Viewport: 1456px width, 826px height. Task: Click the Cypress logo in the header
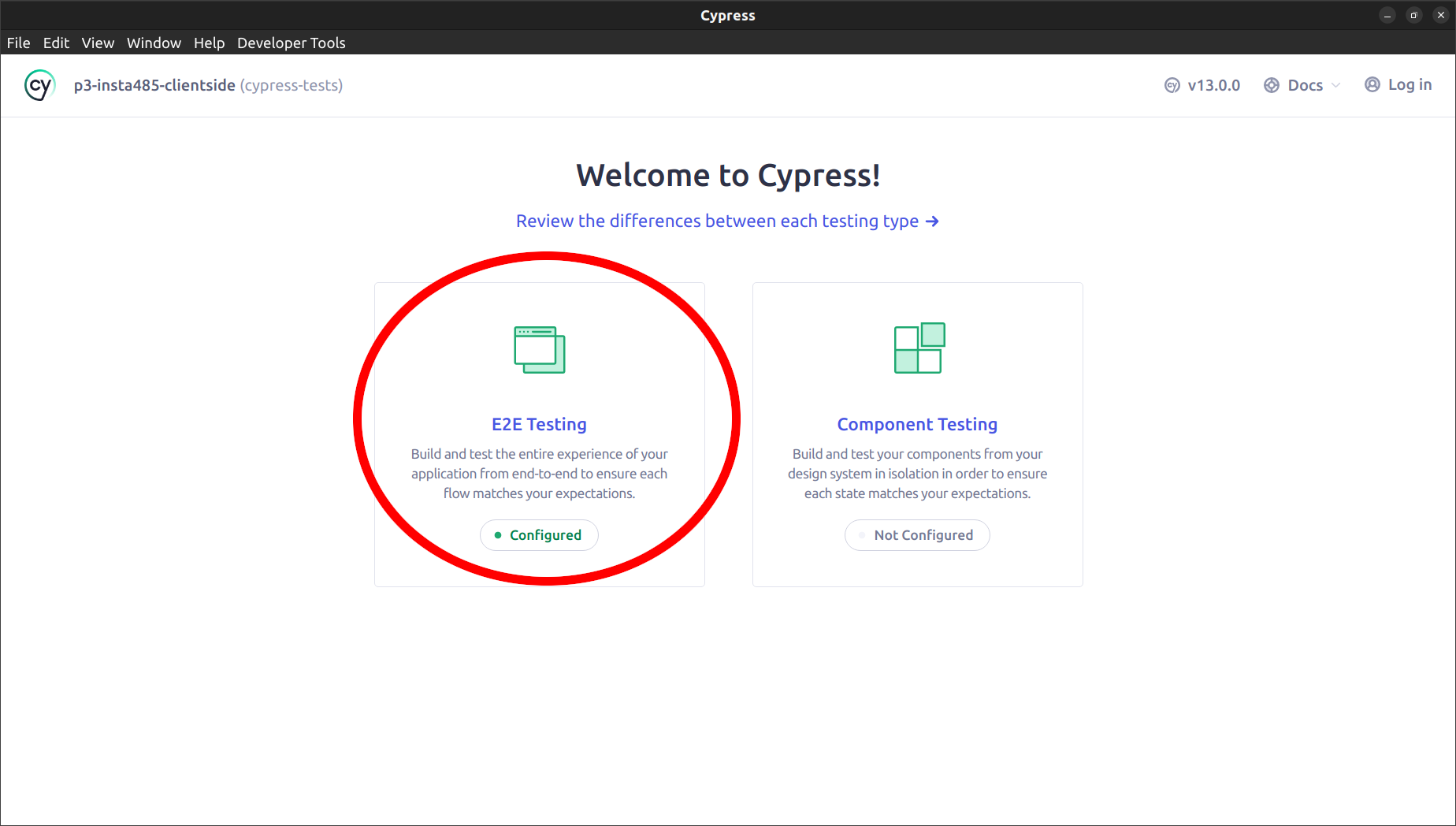(x=39, y=85)
